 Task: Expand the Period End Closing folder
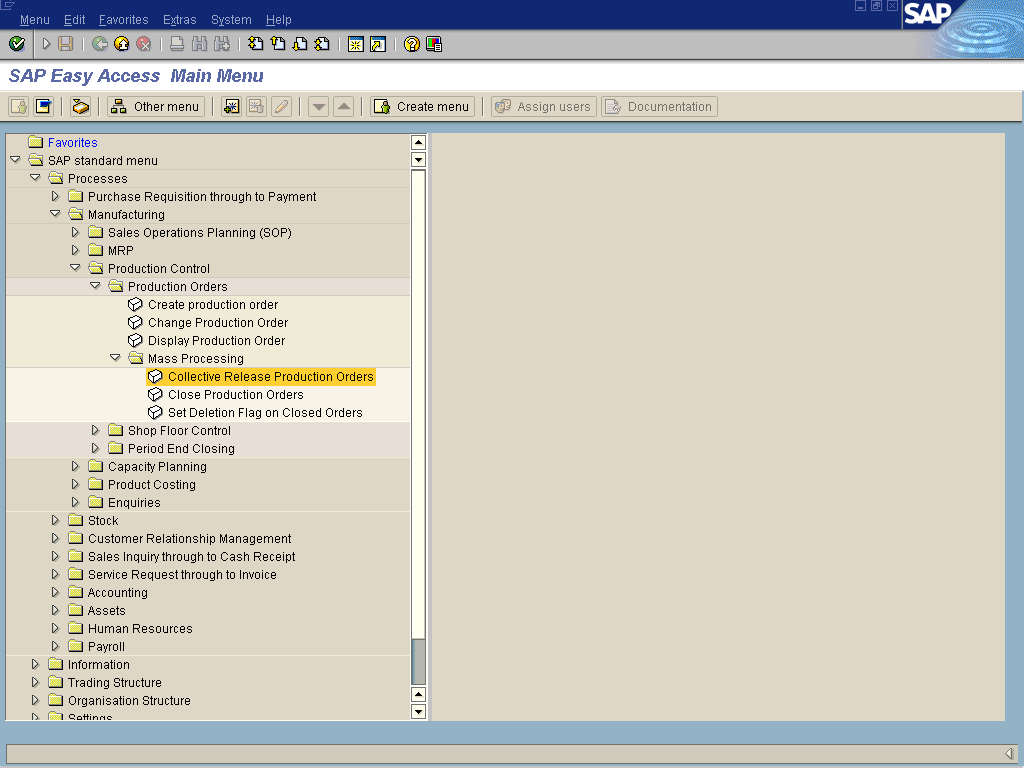pos(95,448)
